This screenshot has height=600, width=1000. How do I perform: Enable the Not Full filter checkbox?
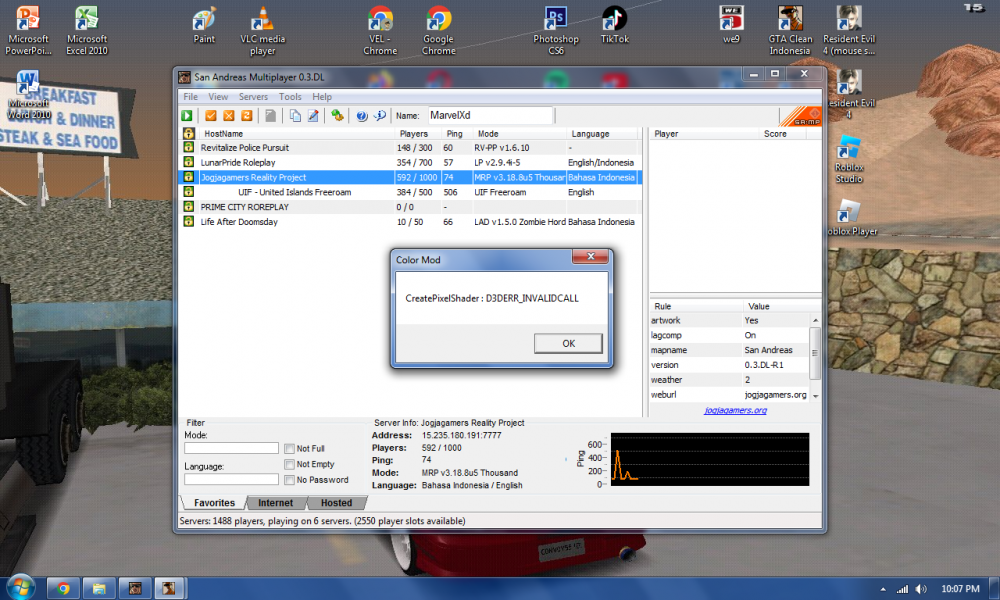[290, 449]
